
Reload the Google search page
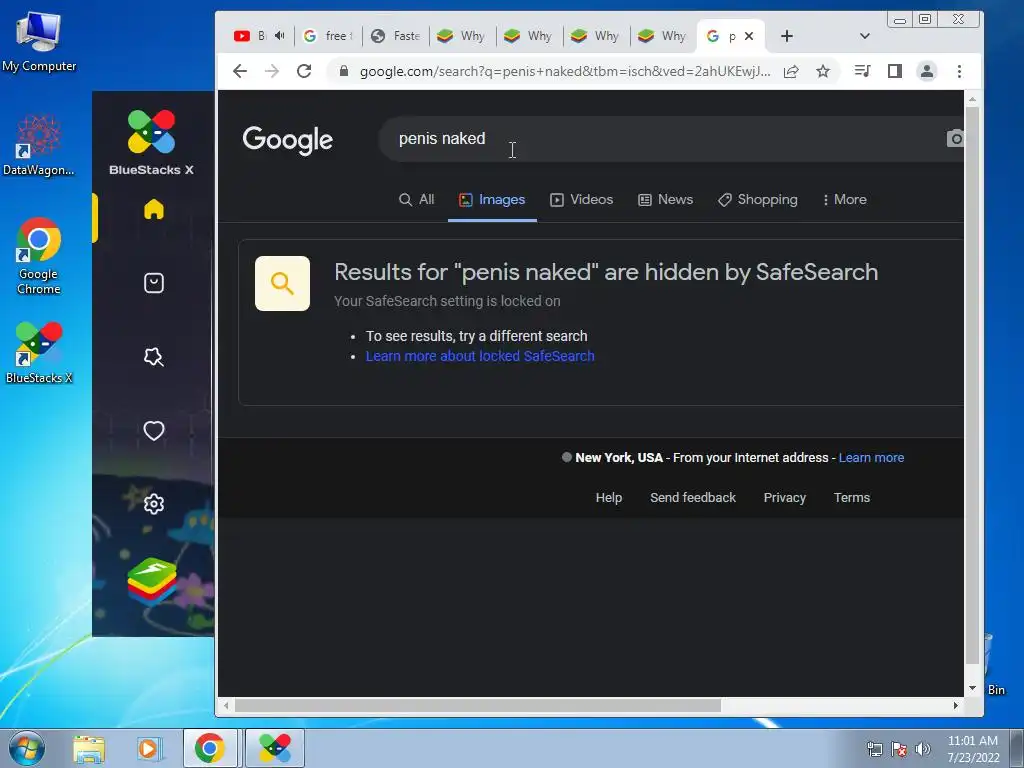pos(304,71)
